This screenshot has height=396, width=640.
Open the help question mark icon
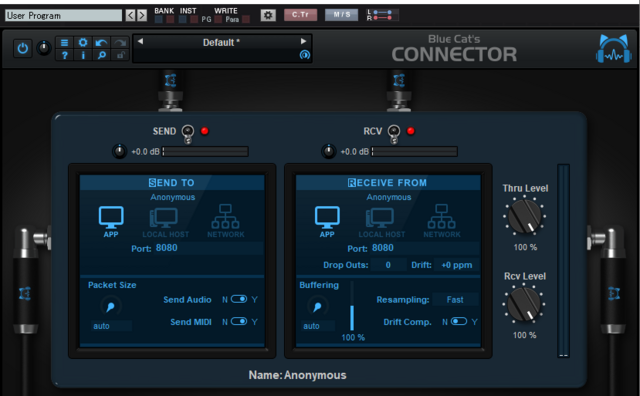[64, 55]
